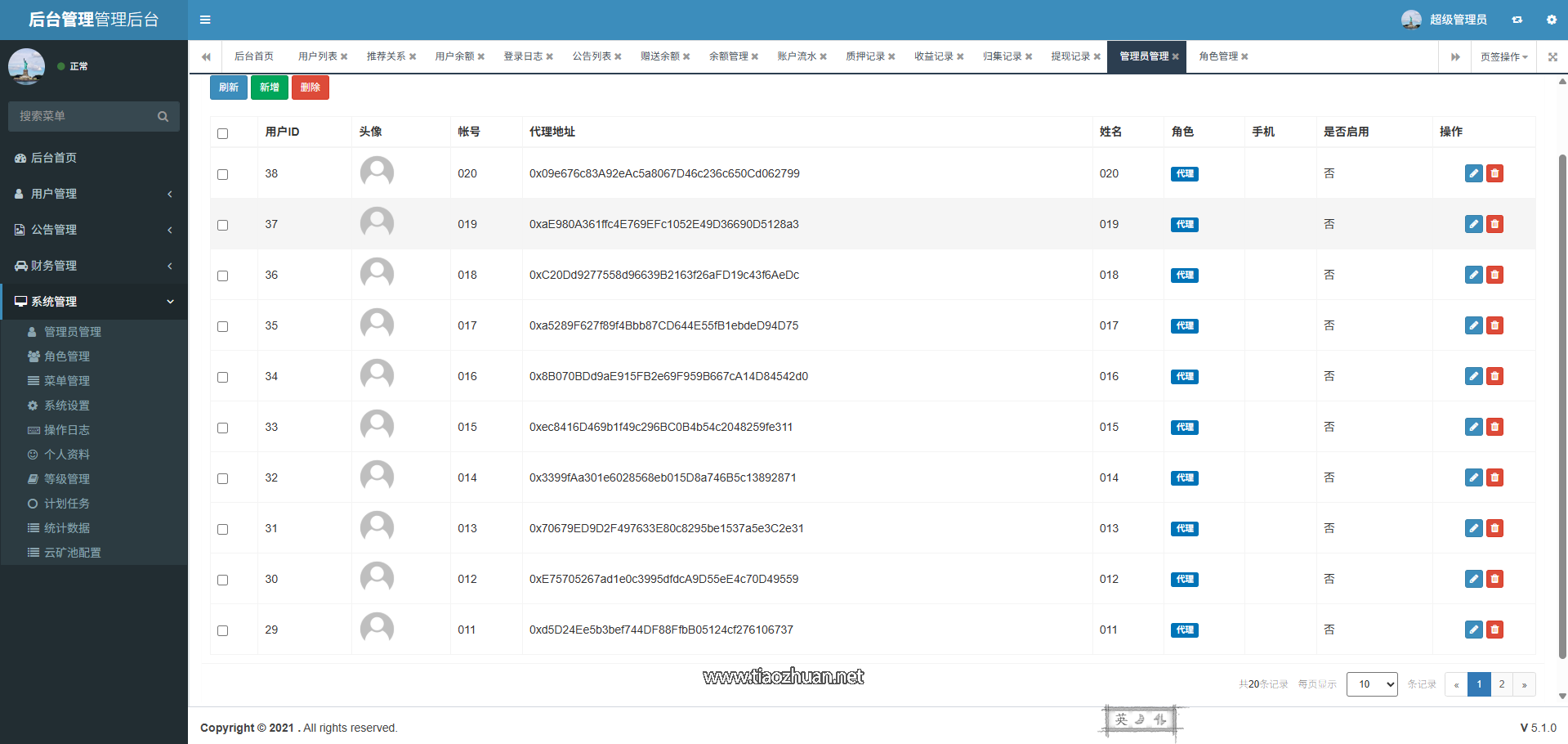Edit user 37 with pencil icon
This screenshot has height=744, width=1568.
(x=1473, y=224)
